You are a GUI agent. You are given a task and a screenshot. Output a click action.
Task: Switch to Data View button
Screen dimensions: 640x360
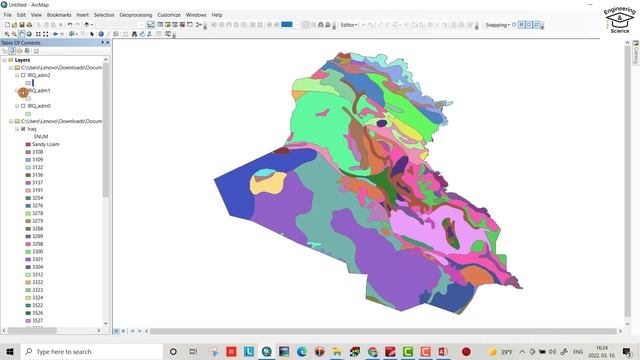[116, 331]
